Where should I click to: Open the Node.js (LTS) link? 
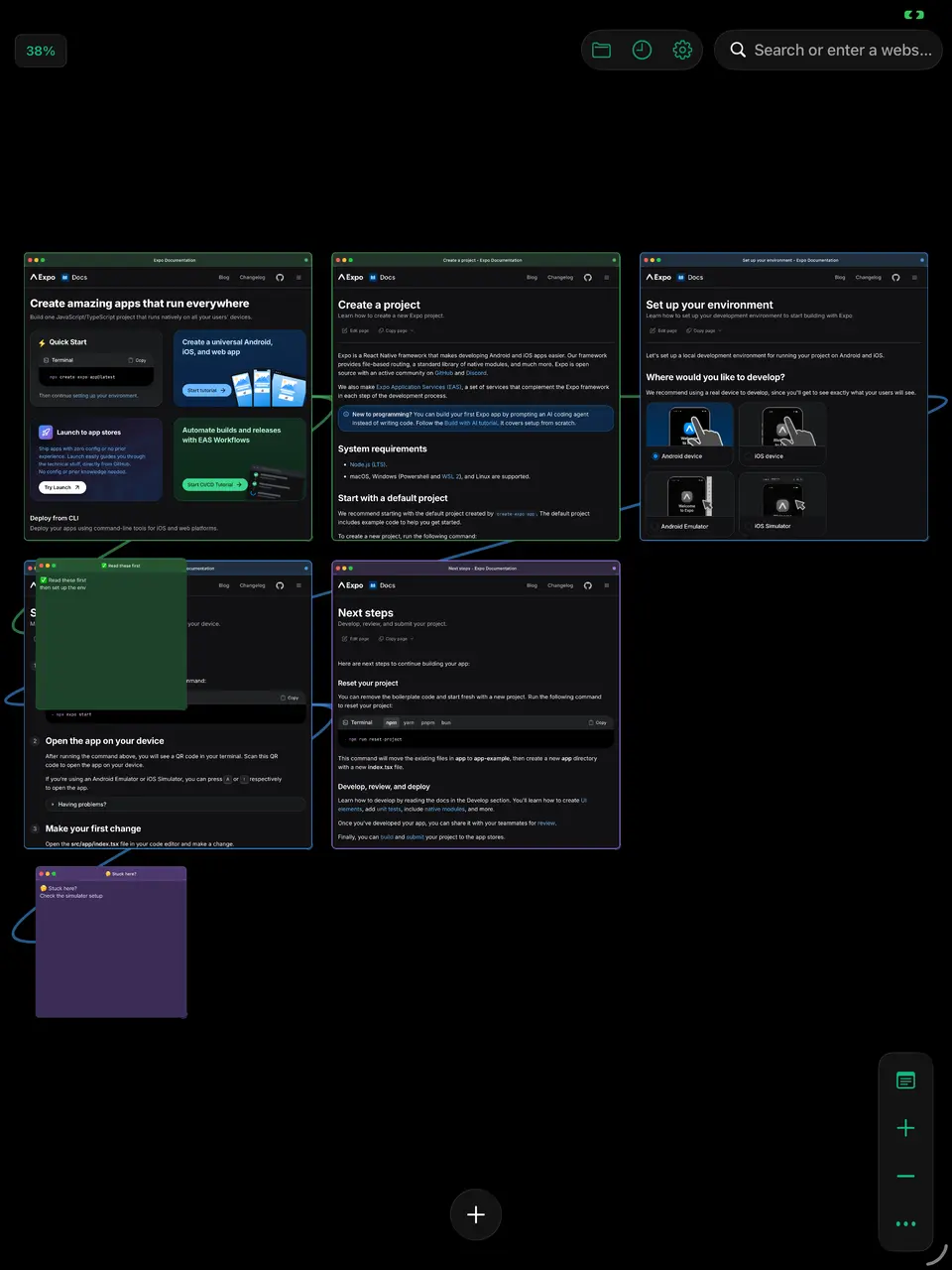pyautogui.click(x=368, y=464)
